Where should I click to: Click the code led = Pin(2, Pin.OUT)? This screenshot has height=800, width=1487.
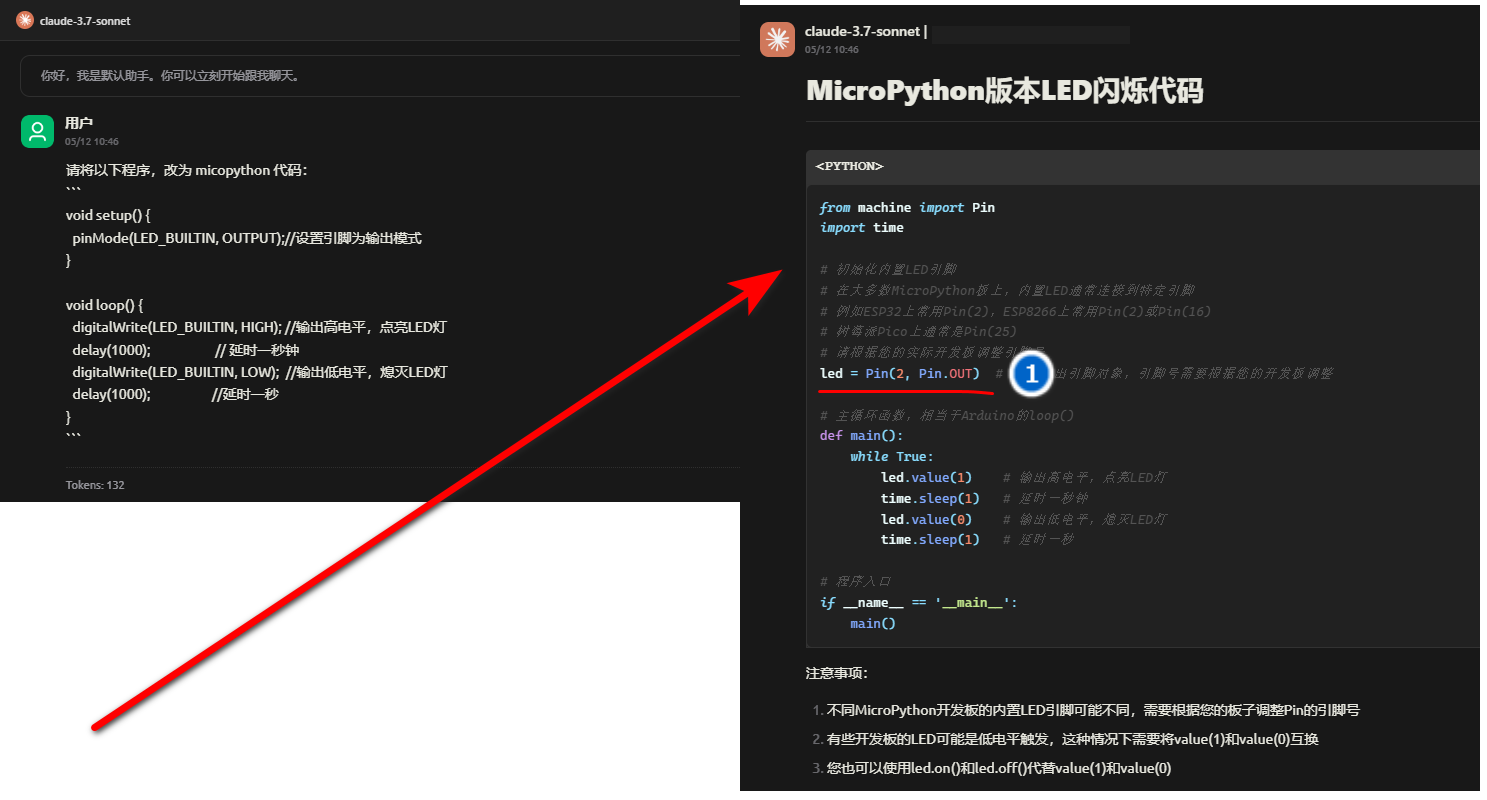pos(899,373)
